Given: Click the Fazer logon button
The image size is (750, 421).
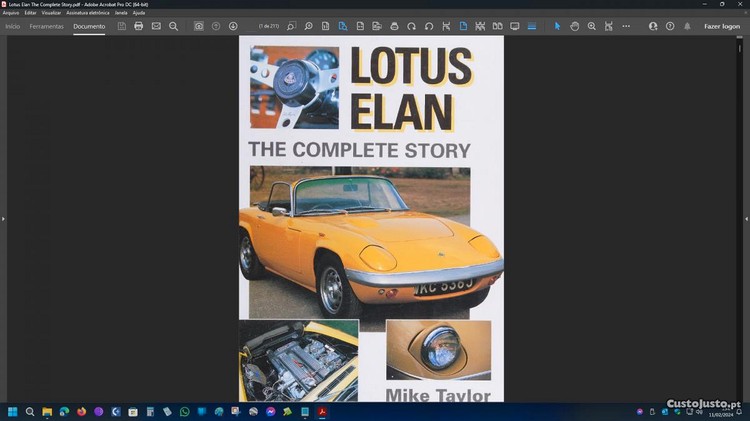Looking at the screenshot, I should (x=722, y=26).
